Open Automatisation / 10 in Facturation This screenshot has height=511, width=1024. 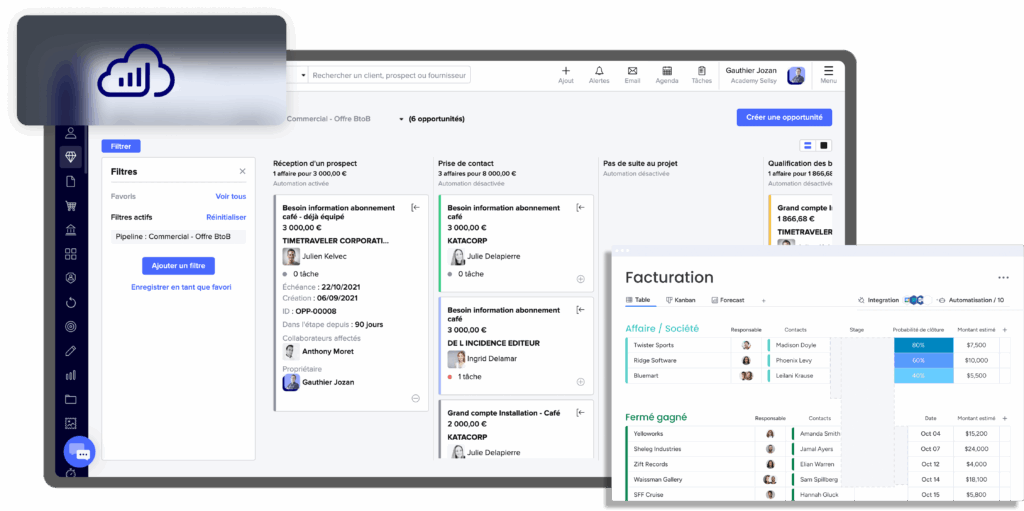[970, 300]
